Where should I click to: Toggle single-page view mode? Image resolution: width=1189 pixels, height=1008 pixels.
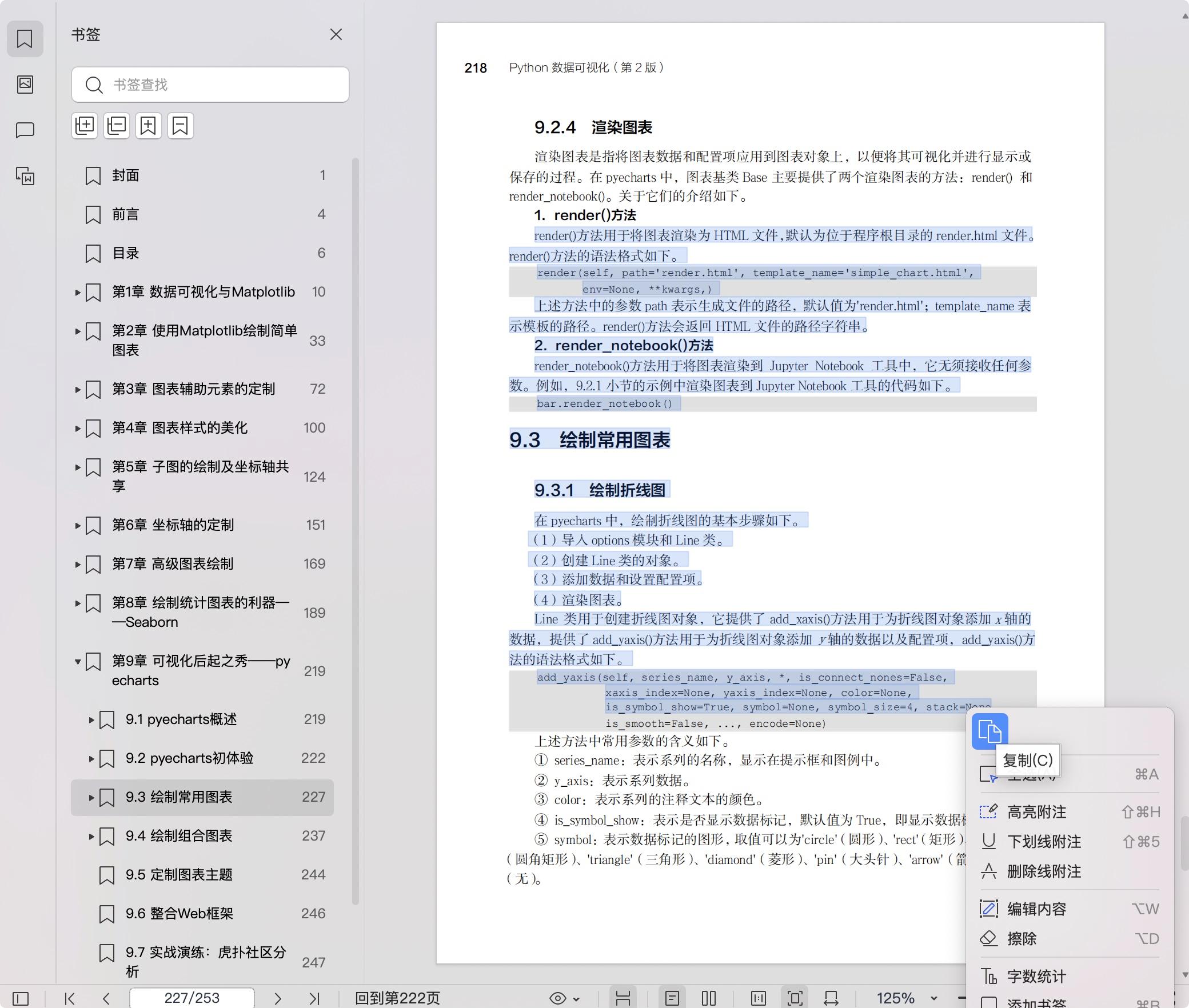point(672,998)
